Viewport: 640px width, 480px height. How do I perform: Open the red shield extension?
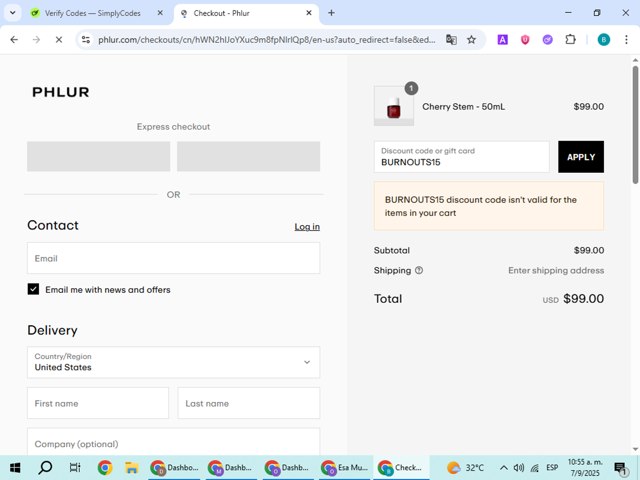(x=525, y=40)
